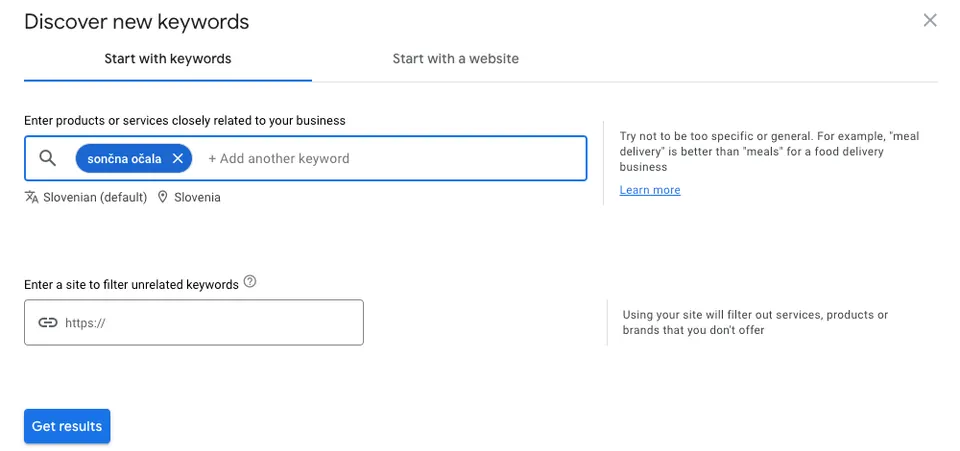Open the Learn more link
Viewport: 960px width, 451px height.
650,190
